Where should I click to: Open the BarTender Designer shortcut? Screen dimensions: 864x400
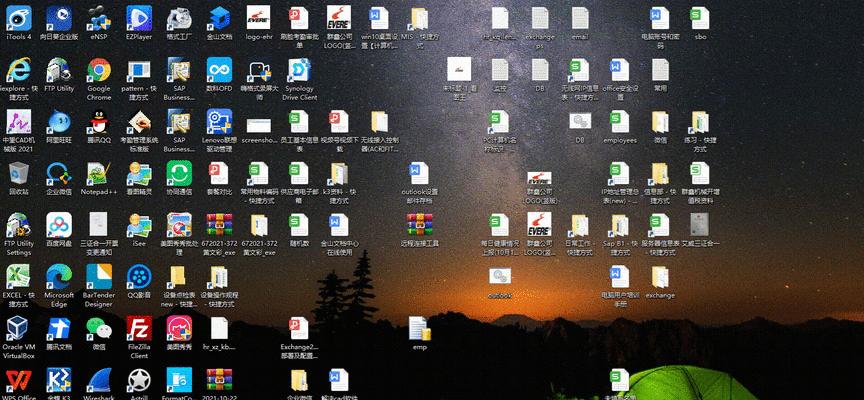point(99,277)
